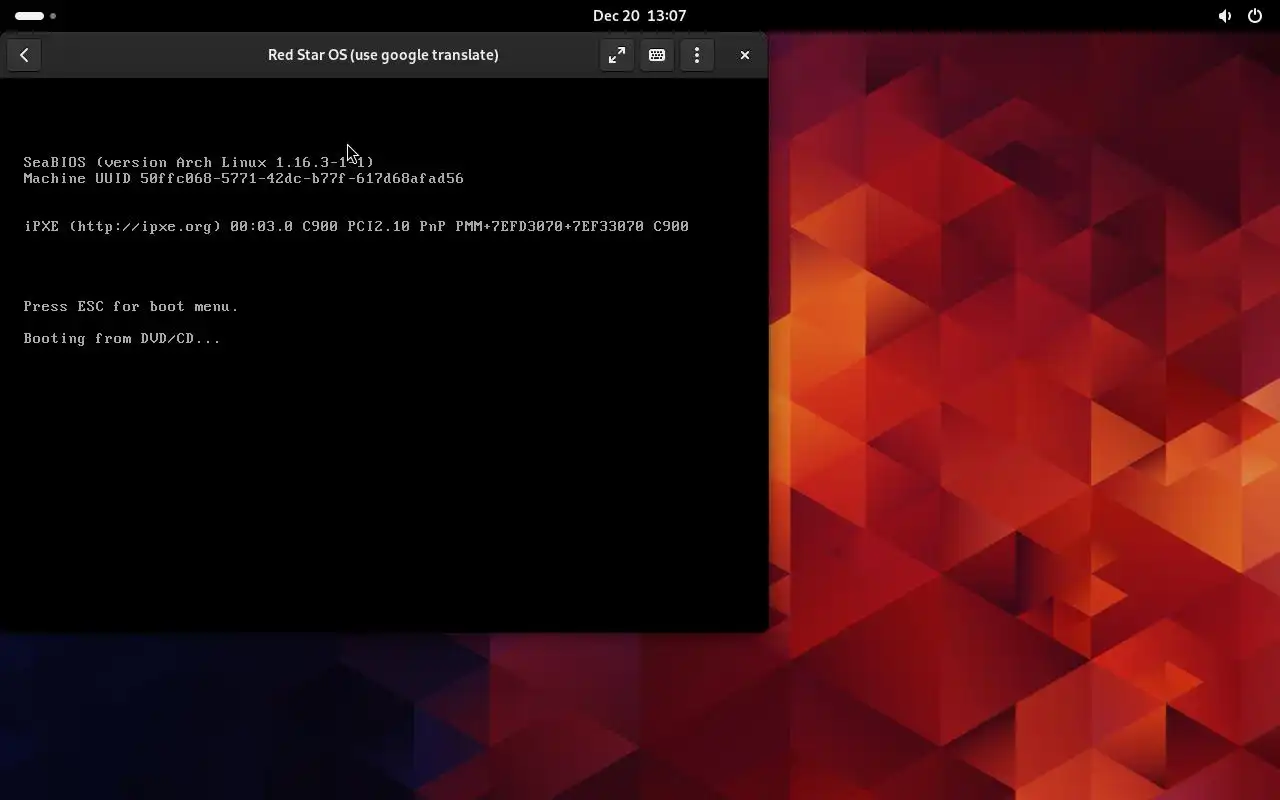Close the Red Star OS window
The image size is (1280, 800).
(x=745, y=55)
